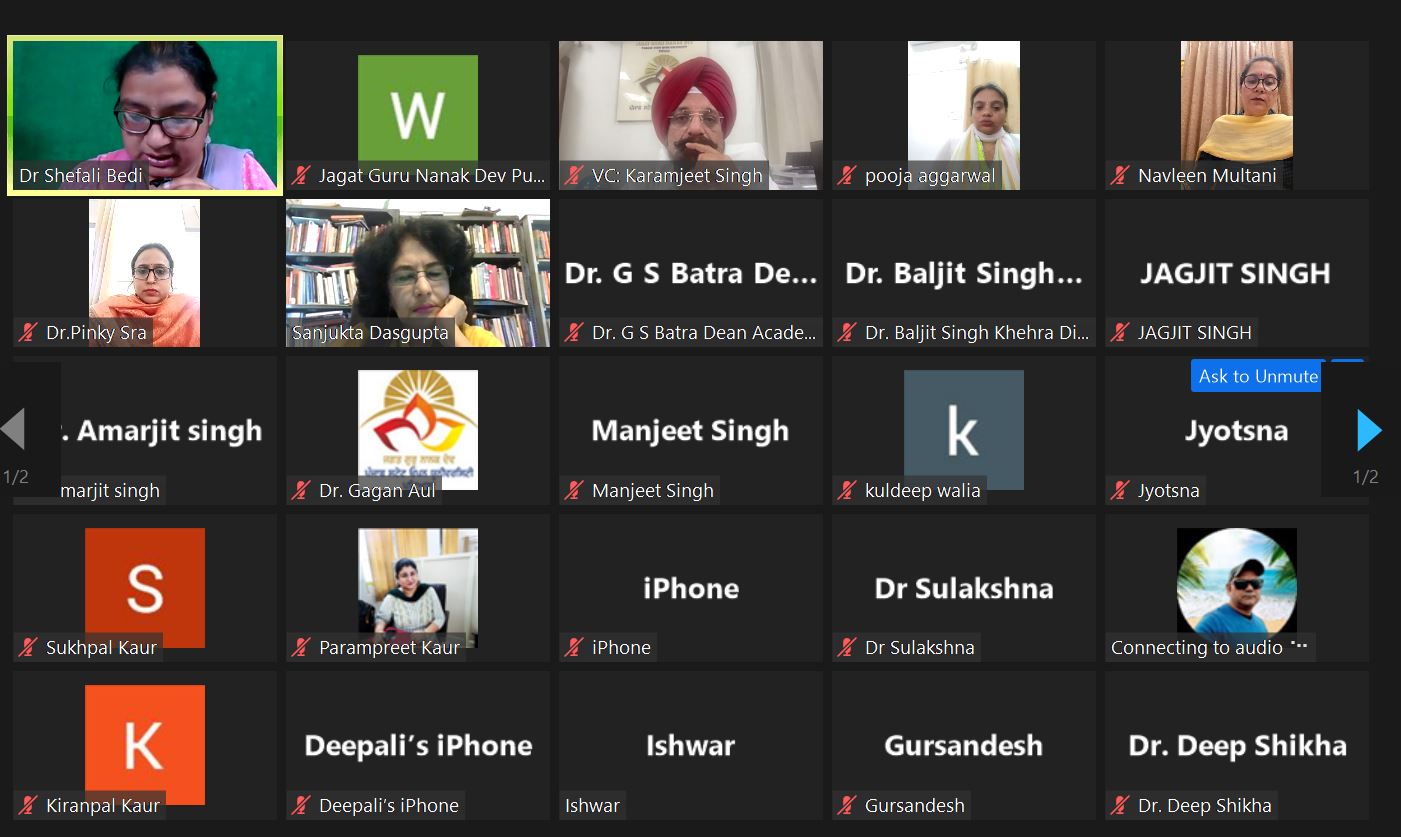Screen dimensions: 1401x837
Task: Click muted mic icon of Dr. Deep Shikha
Action: [1120, 805]
